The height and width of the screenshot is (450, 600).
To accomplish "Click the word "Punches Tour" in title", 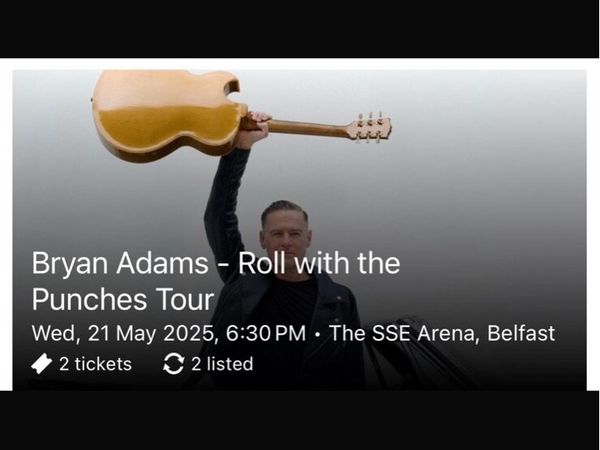I will [x=123, y=300].
